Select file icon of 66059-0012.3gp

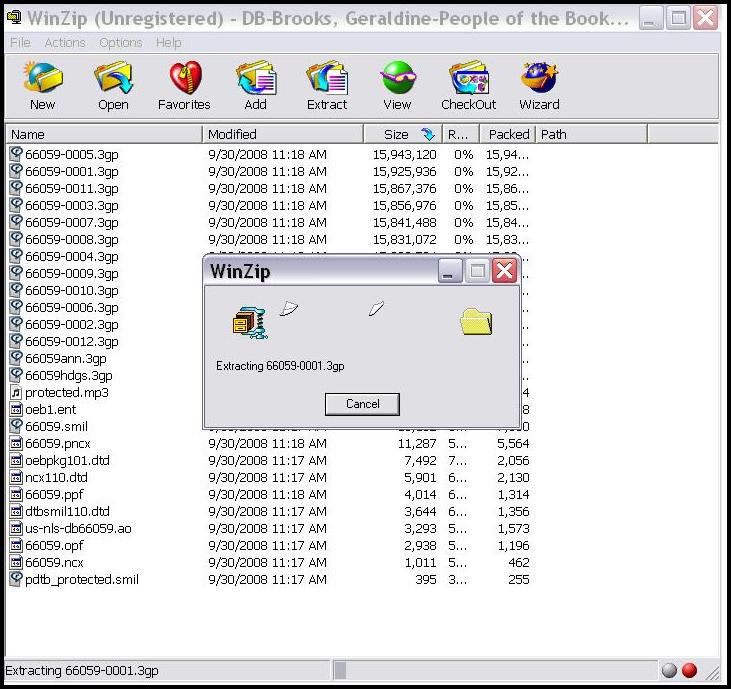coord(16,341)
